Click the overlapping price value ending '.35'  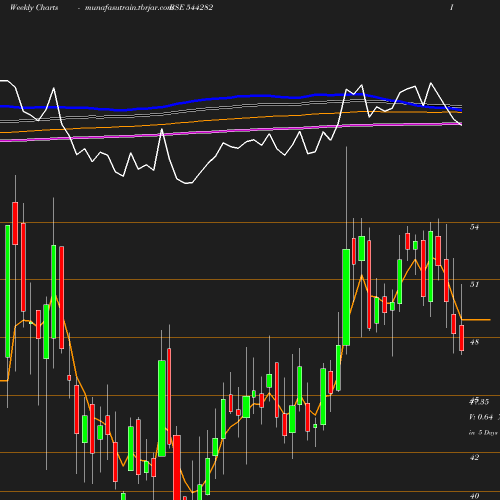[x=479, y=402]
